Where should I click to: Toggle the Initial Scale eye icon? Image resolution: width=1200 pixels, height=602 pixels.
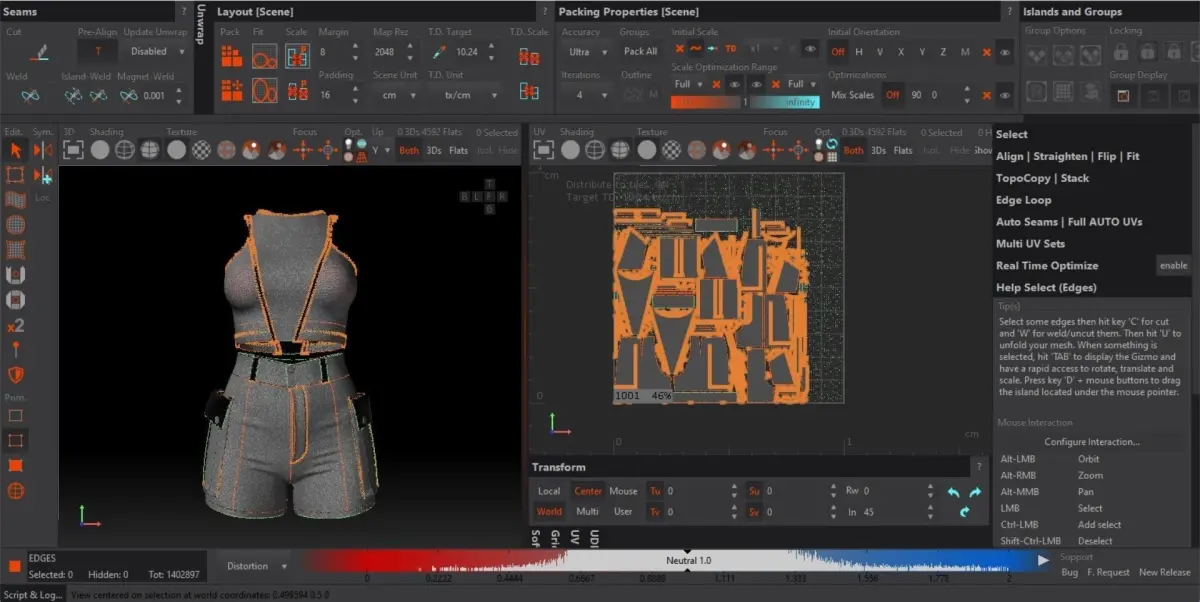(x=810, y=49)
